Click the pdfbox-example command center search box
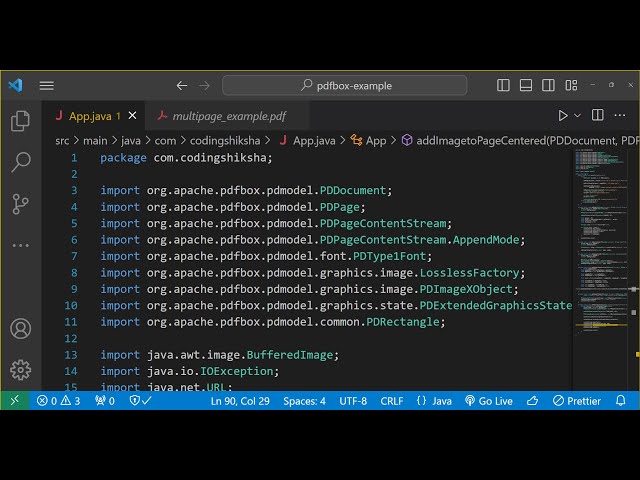This screenshot has width=640, height=480. click(345, 86)
